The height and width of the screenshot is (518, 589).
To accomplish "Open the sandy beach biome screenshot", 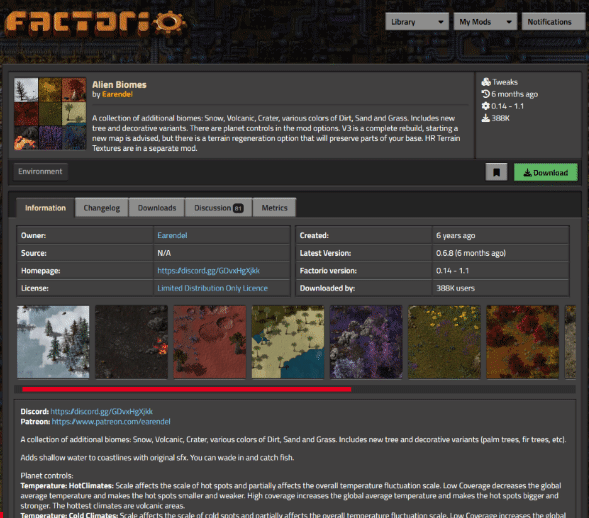I will [x=288, y=342].
